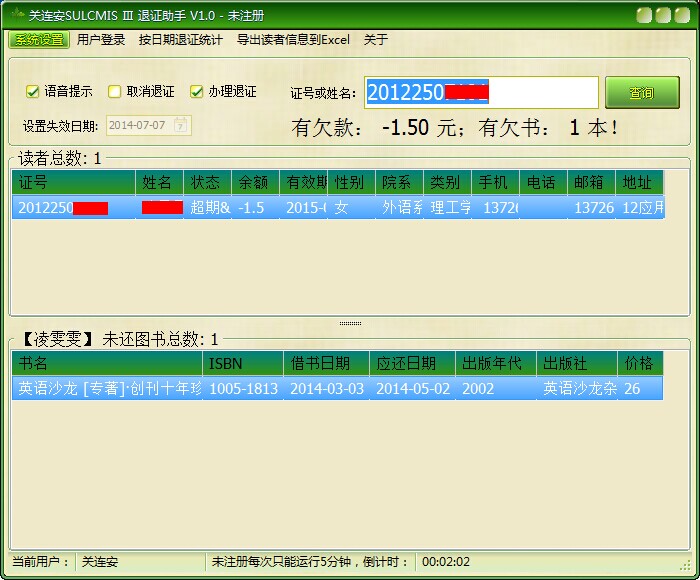Open the 用户登录 menu
Screen dimensions: 700x580
[x=101, y=40]
